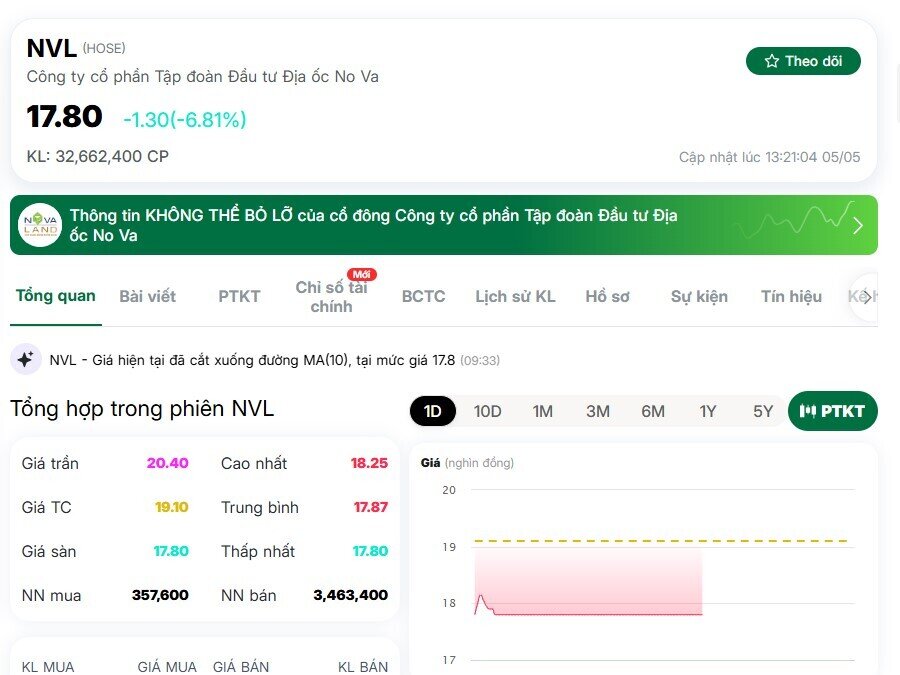Open the PTKT tab
This screenshot has height=675, width=900.
(x=239, y=296)
